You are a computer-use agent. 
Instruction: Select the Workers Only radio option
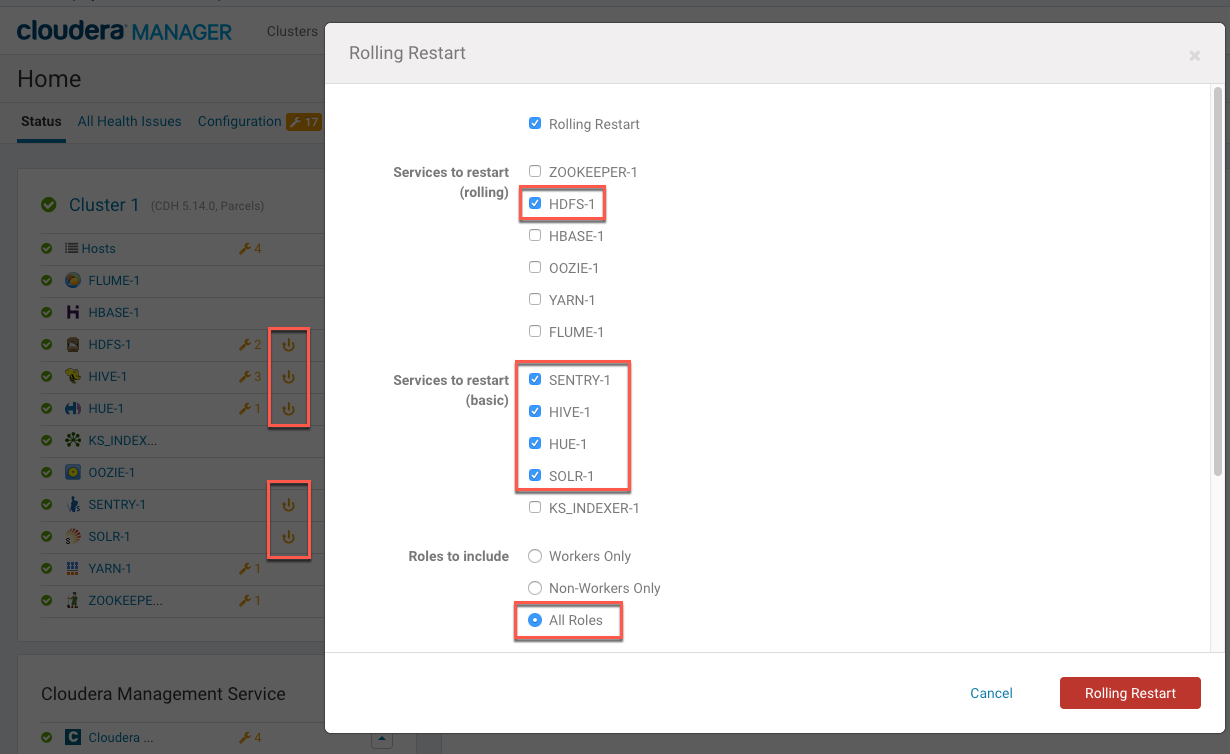coord(535,556)
